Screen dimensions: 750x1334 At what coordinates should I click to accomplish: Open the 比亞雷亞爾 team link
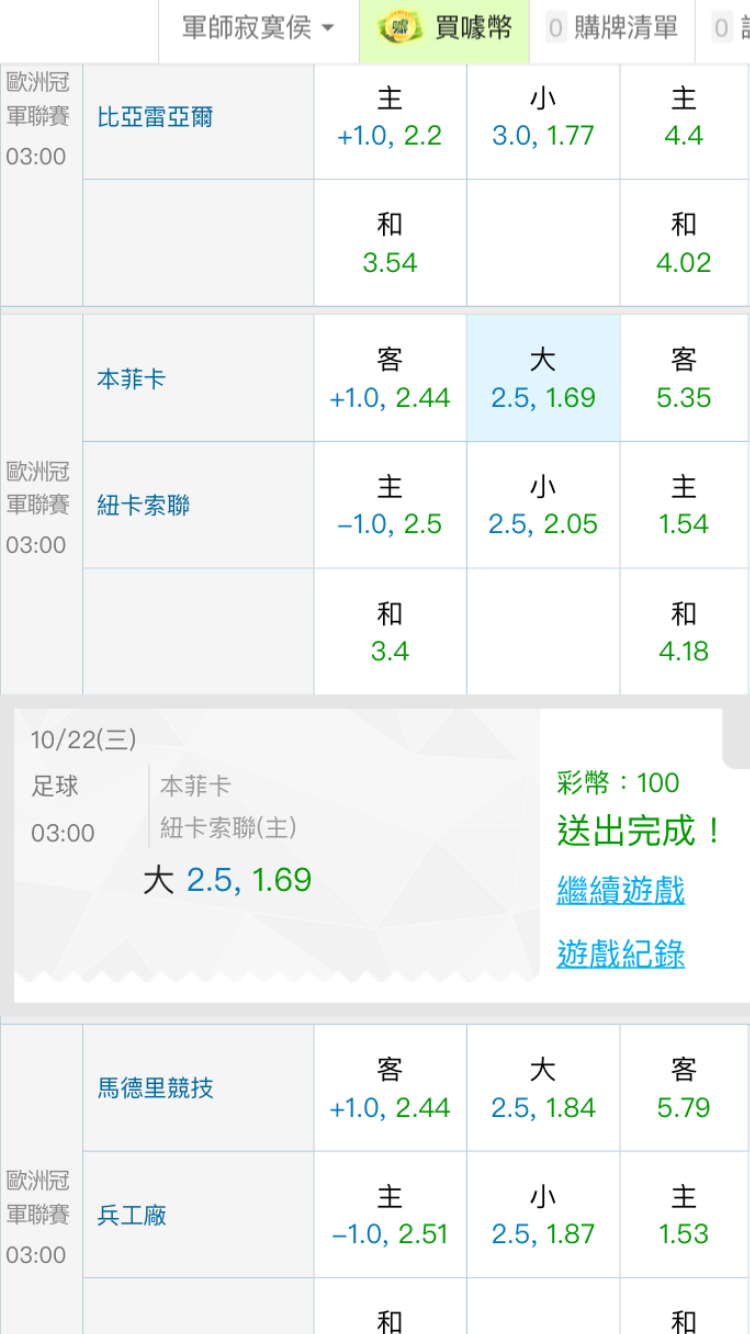155,117
